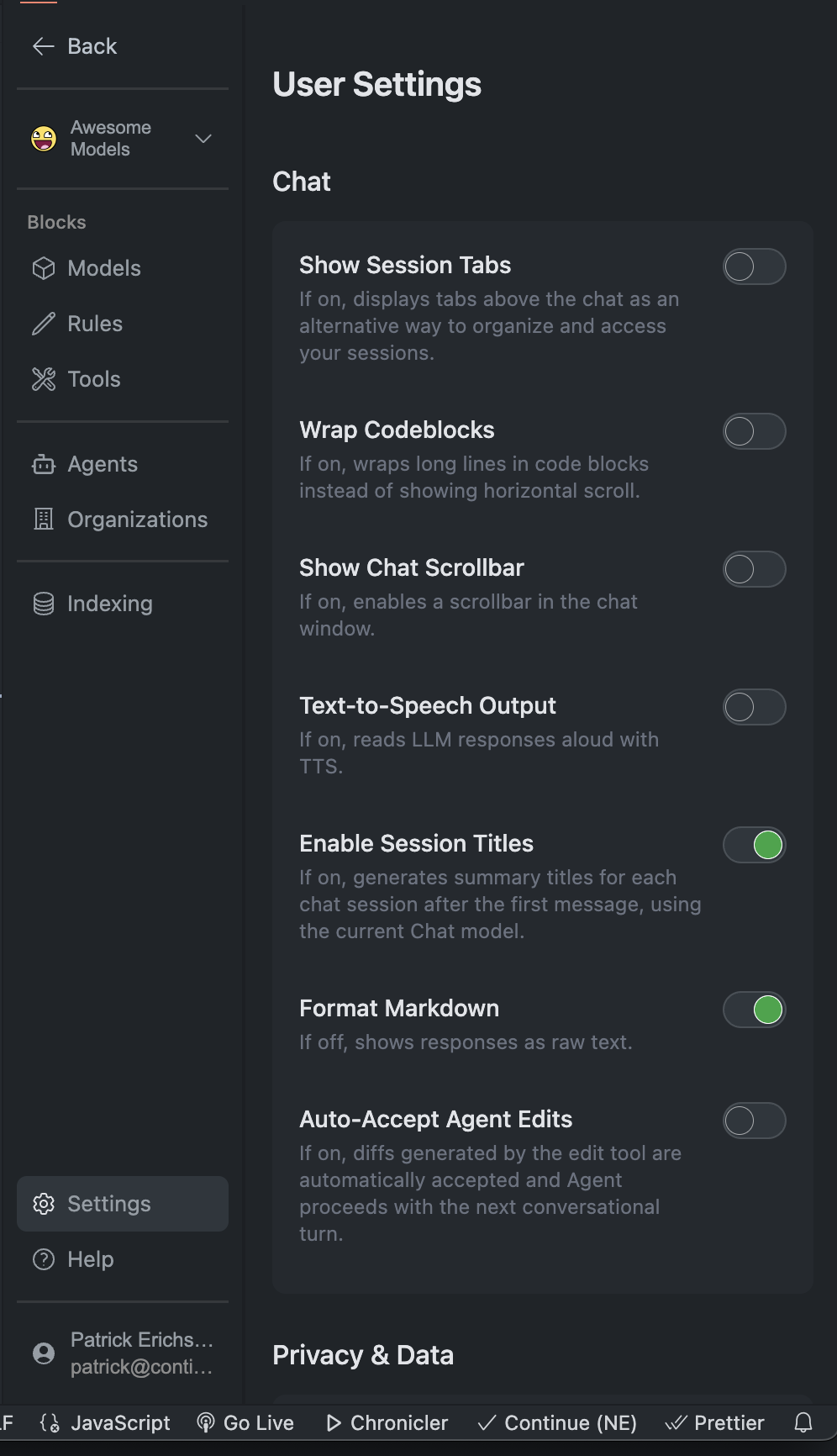Start Go Live from the status bar
This screenshot has height=1456, width=837.
205,1423
